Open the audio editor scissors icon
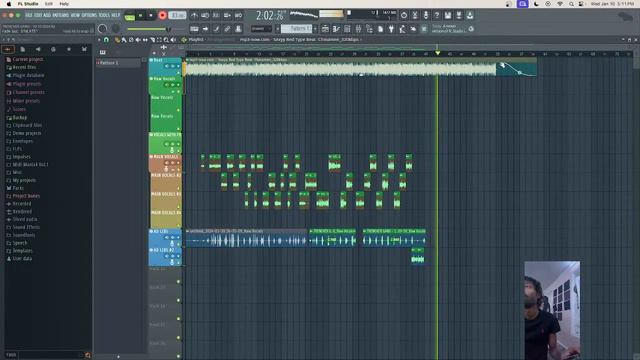 (x=415, y=16)
